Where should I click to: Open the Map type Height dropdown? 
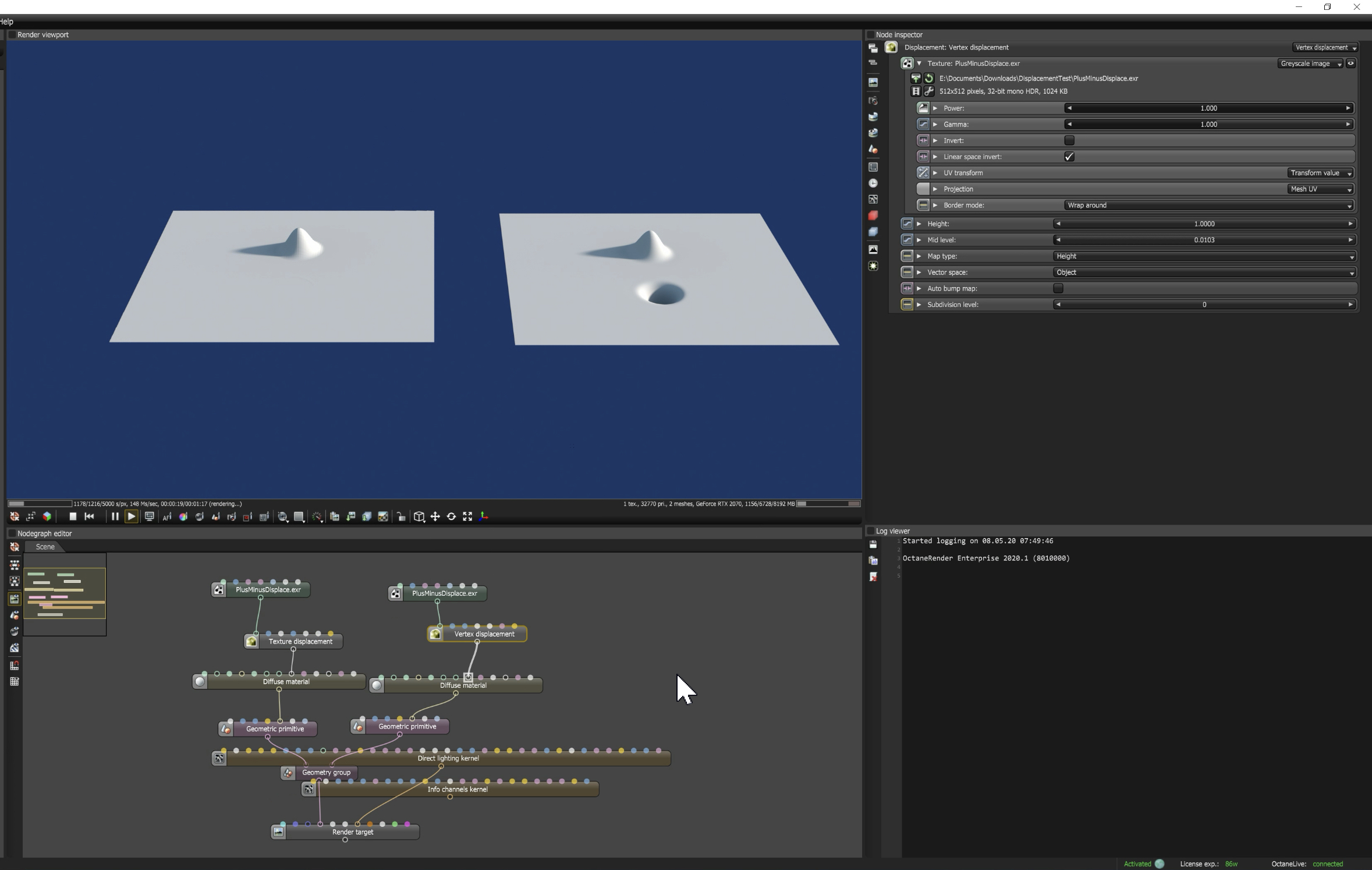tap(1204, 256)
